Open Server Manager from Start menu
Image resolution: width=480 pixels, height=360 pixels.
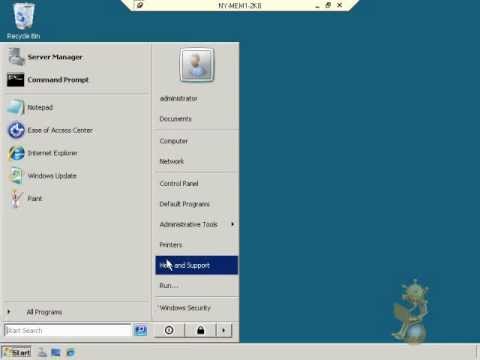coord(77,57)
